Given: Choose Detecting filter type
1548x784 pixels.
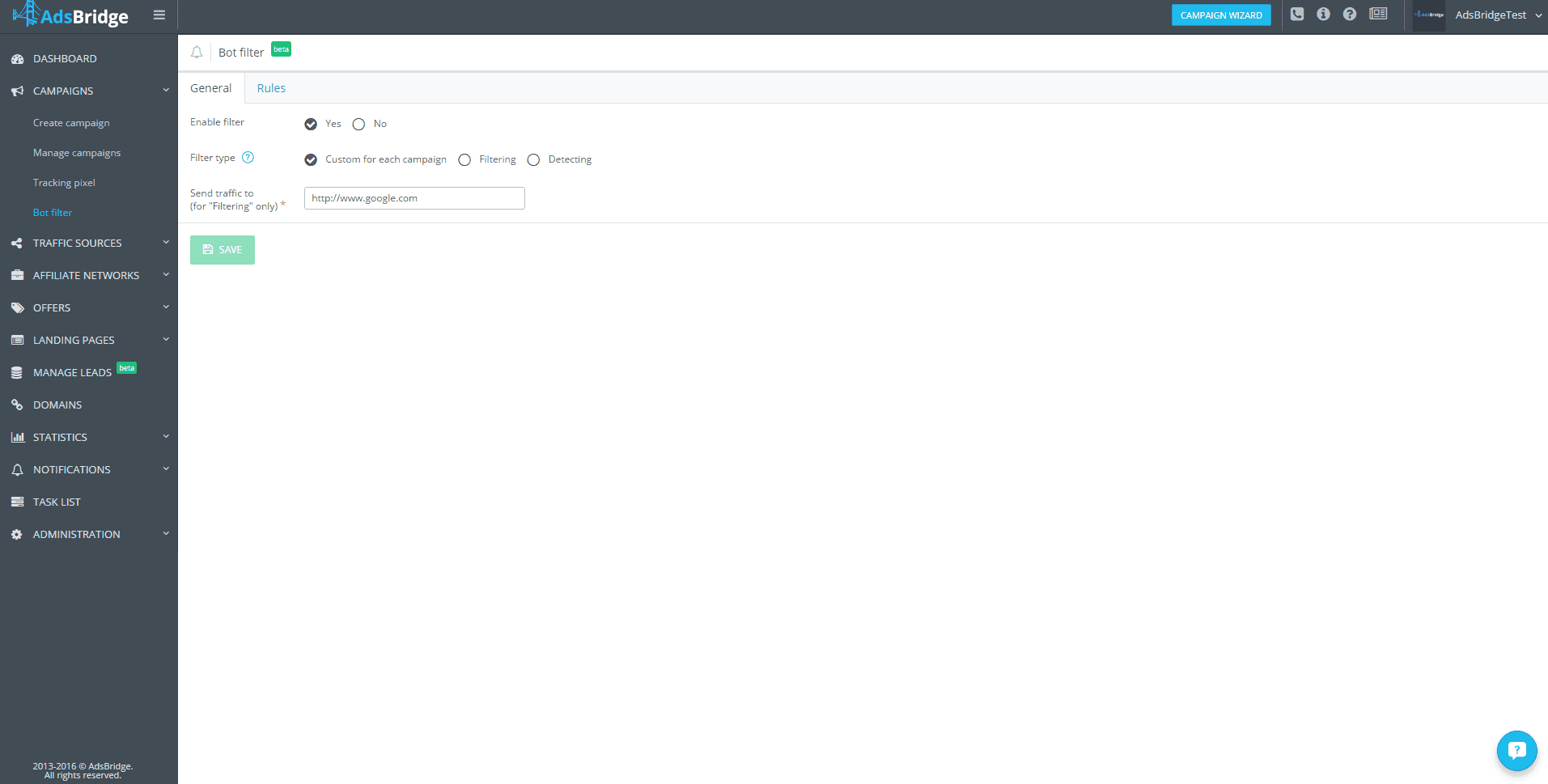Looking at the screenshot, I should point(533,159).
